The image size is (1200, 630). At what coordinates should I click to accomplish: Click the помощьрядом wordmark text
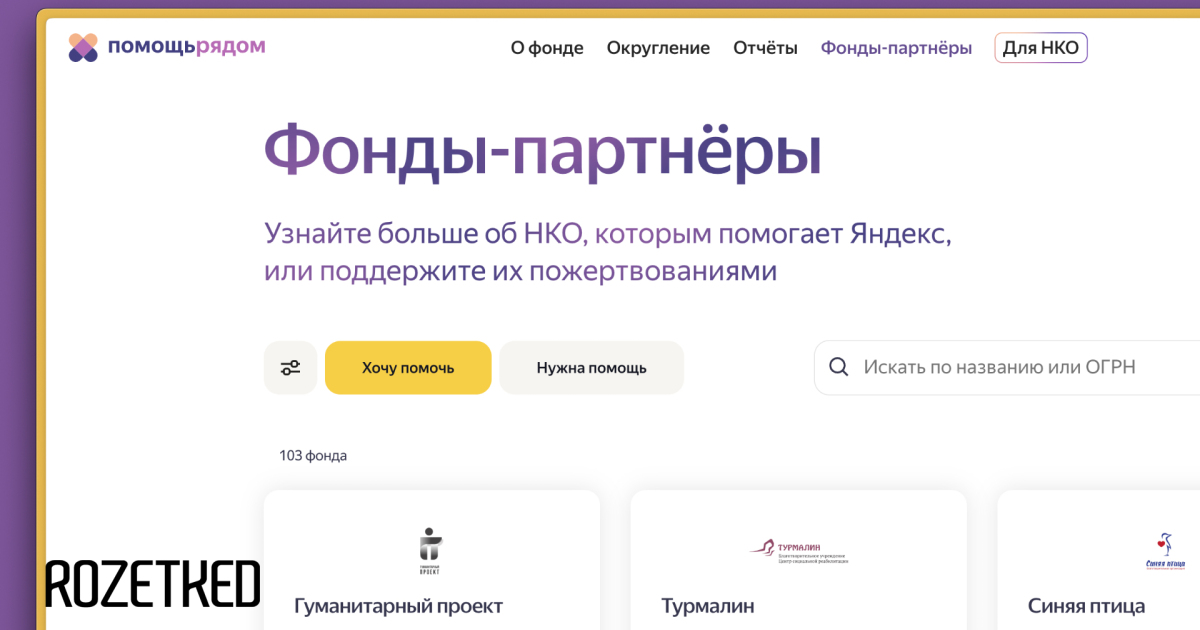click(x=186, y=46)
